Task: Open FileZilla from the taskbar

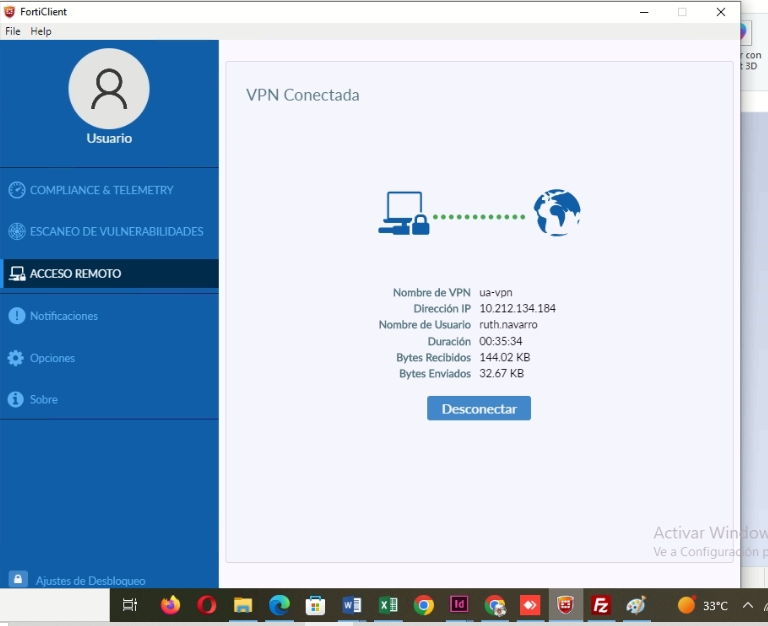Action: pos(600,605)
